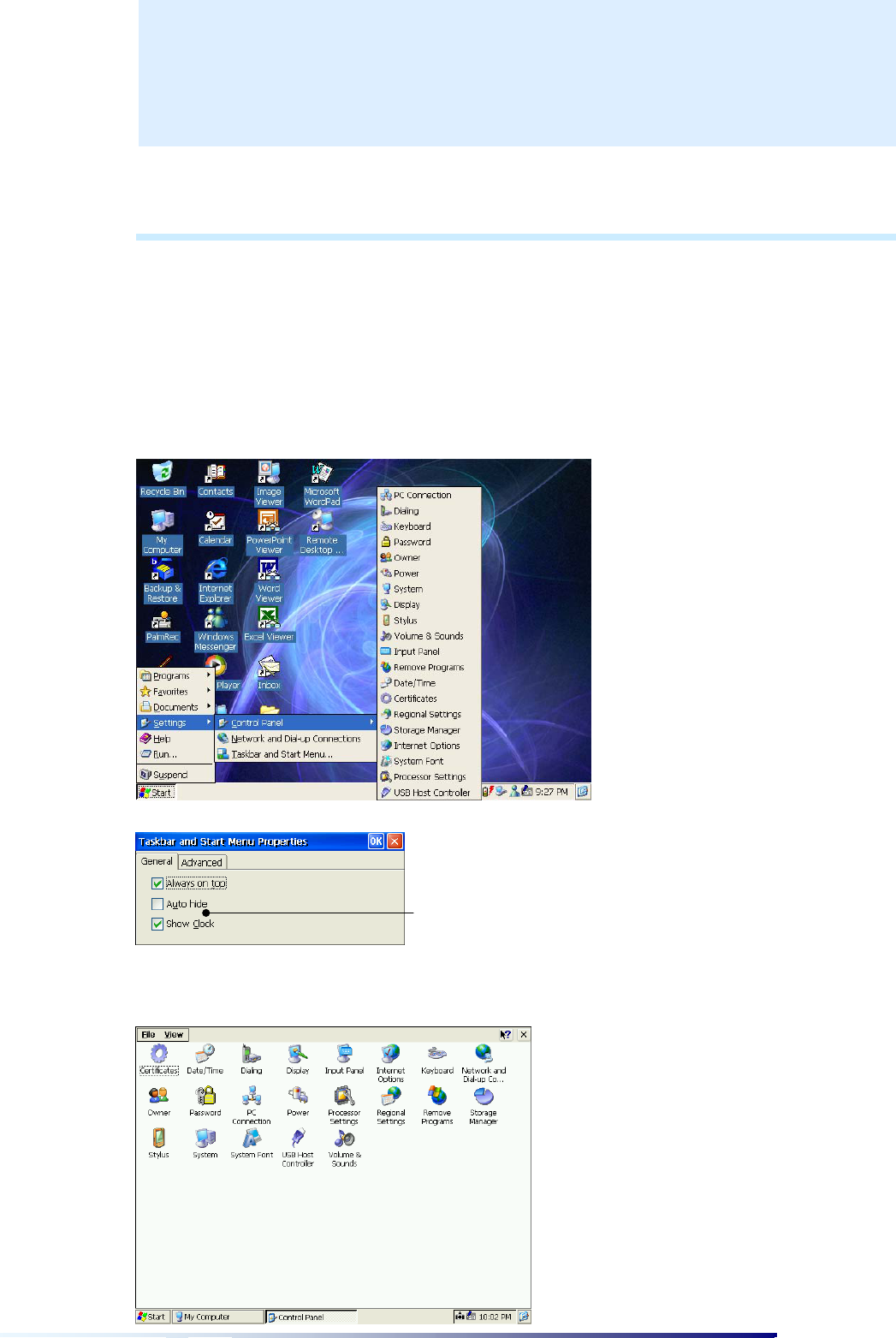The image size is (896, 1338).
Task: Enable the Auto hide checkbox
Action: coord(157,904)
